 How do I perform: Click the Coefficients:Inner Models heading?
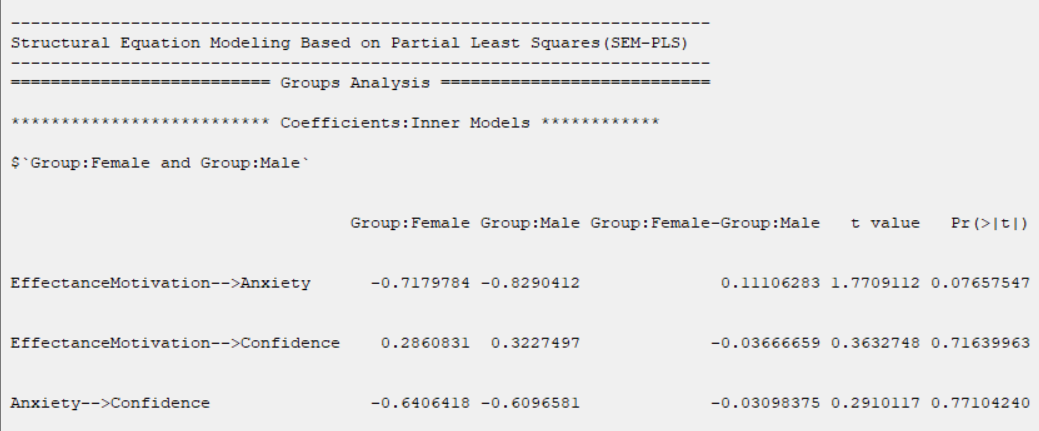[x=405, y=123]
